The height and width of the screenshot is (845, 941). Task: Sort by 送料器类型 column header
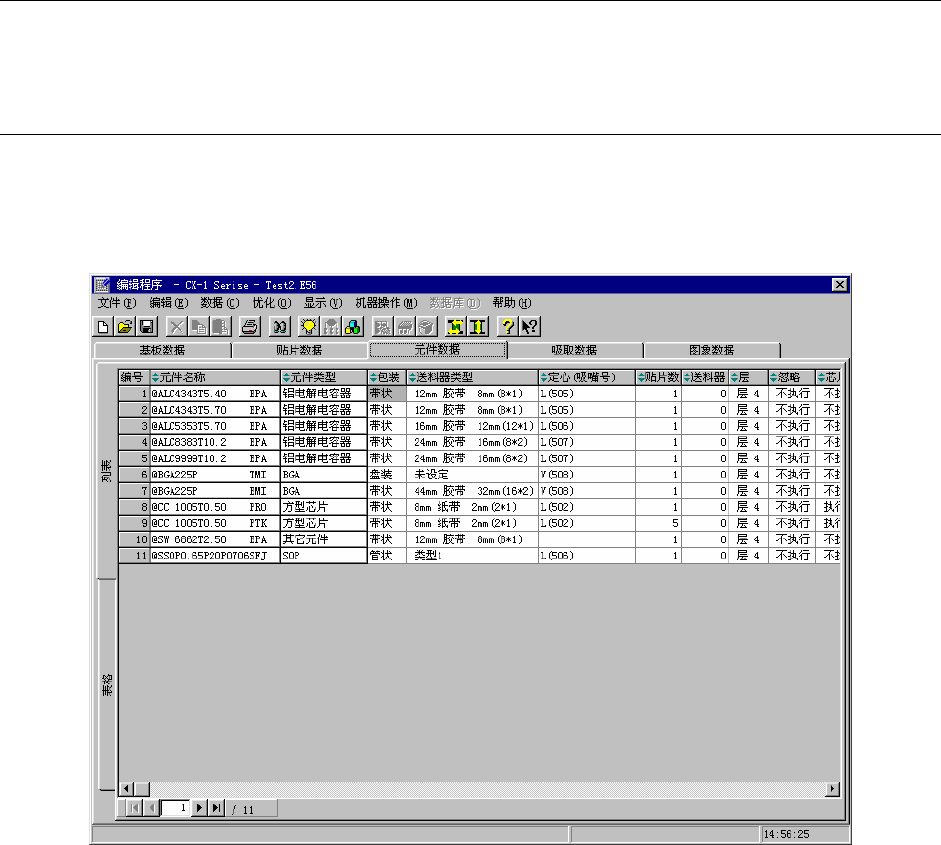[x=472, y=377]
